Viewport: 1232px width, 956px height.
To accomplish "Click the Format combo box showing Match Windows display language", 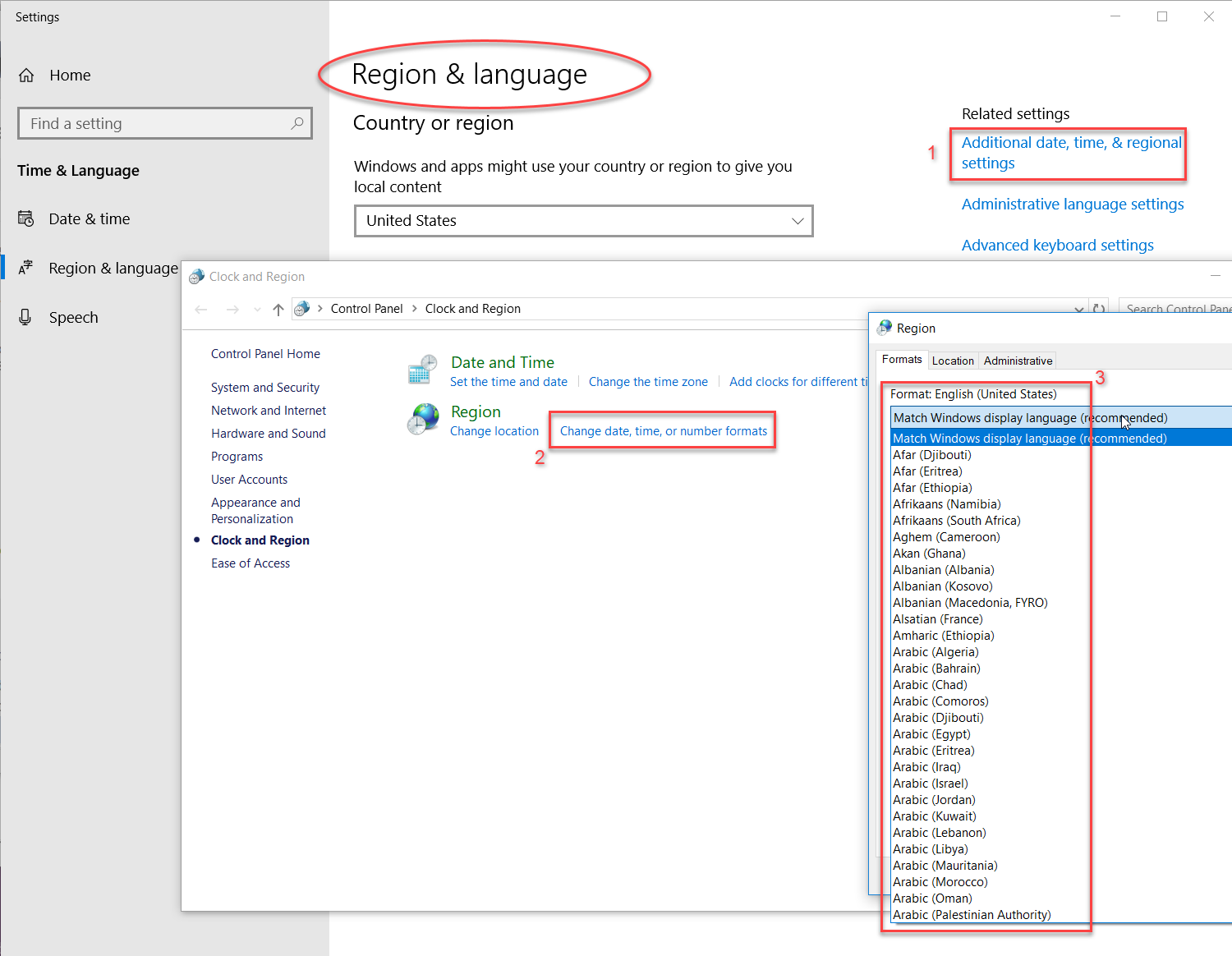I will tap(1061, 417).
